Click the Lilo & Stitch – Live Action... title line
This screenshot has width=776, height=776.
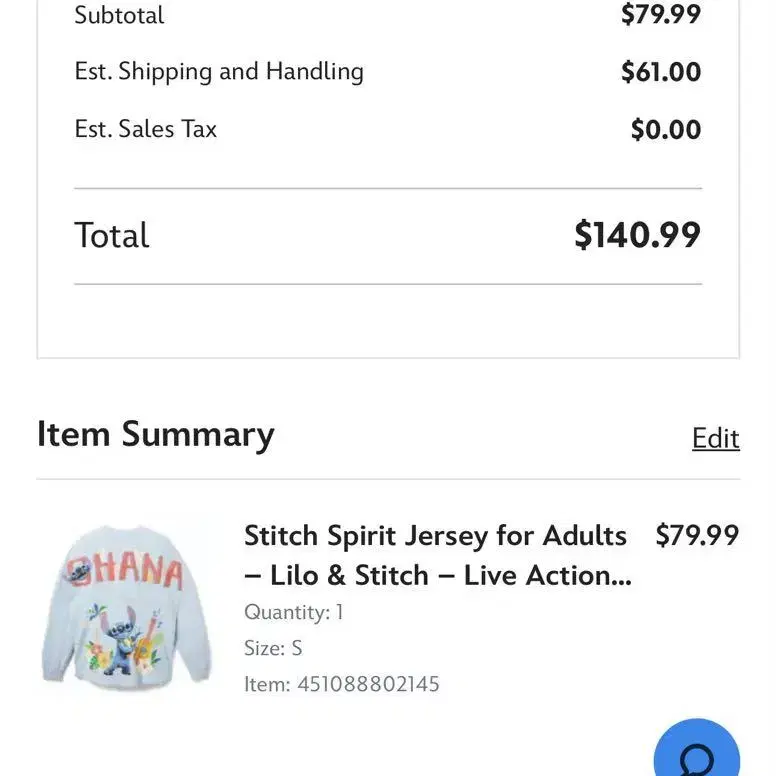click(x=437, y=576)
